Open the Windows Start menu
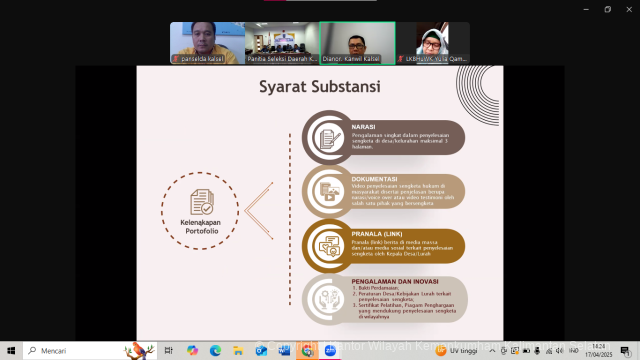The width and height of the screenshot is (640, 360). pos(11,351)
